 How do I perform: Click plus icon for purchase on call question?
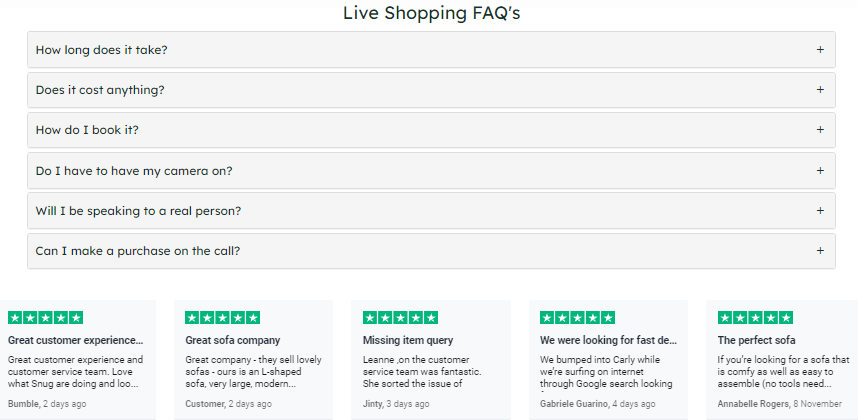(x=820, y=251)
